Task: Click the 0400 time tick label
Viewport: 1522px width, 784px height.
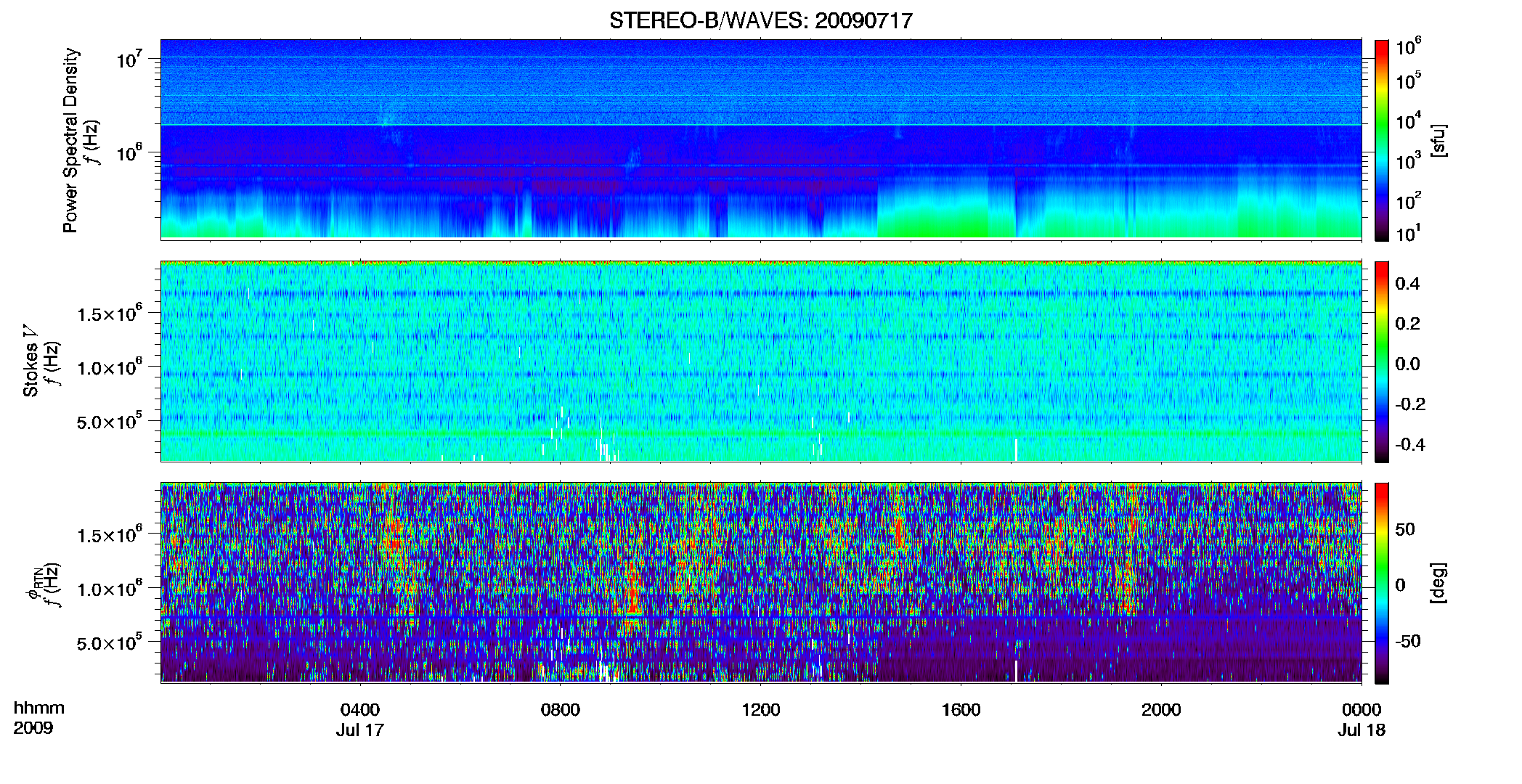Action: [x=360, y=710]
